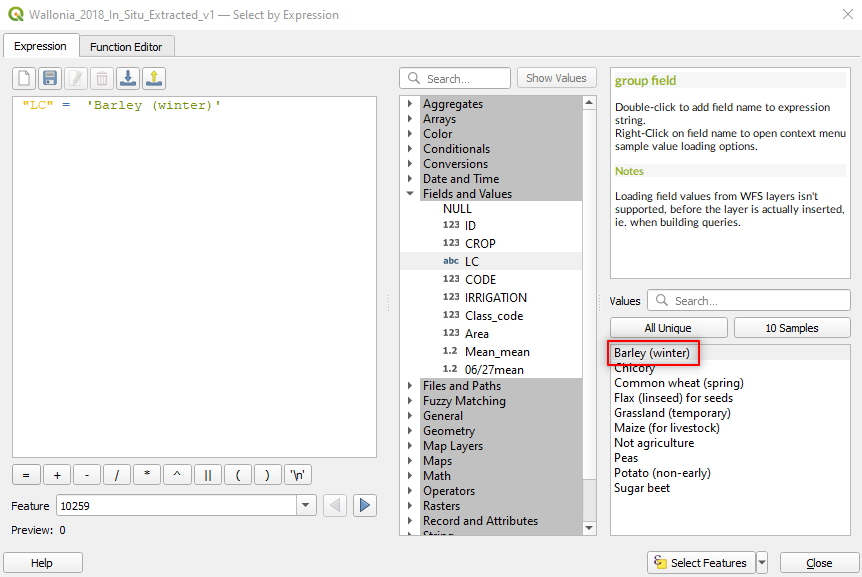The width and height of the screenshot is (862, 577).
Task: Open the Feature dropdown list
Action: [306, 505]
